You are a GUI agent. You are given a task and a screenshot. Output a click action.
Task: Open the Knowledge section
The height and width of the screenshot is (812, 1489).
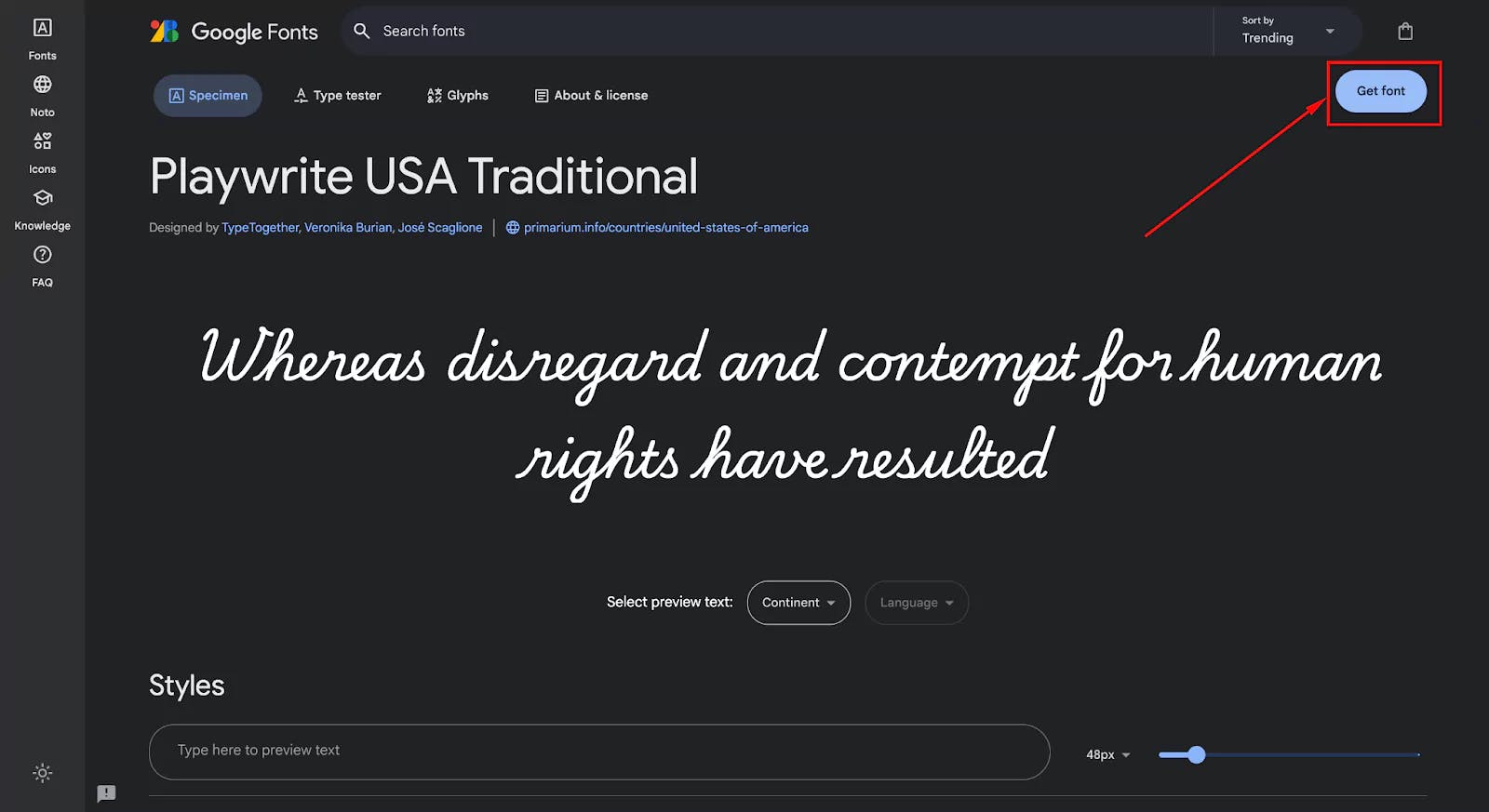[x=42, y=210]
